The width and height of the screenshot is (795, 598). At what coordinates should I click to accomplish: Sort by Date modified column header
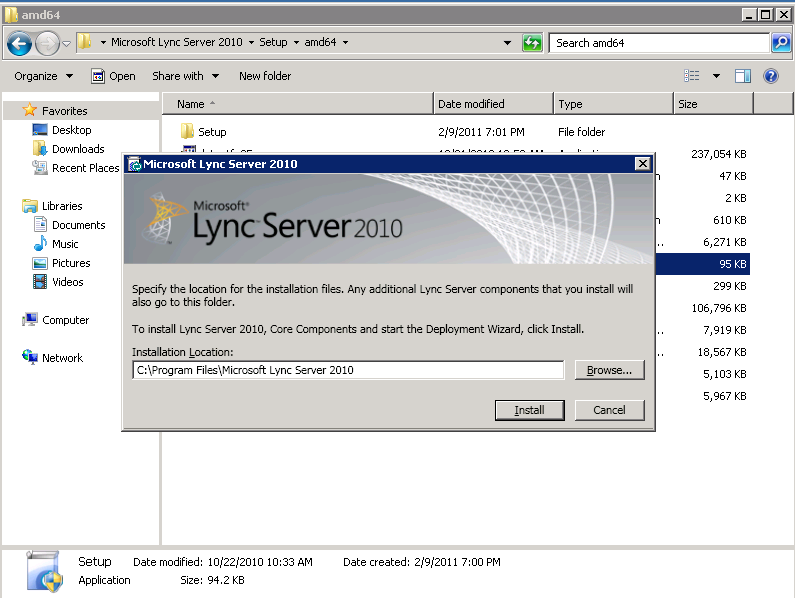pyautogui.click(x=493, y=104)
